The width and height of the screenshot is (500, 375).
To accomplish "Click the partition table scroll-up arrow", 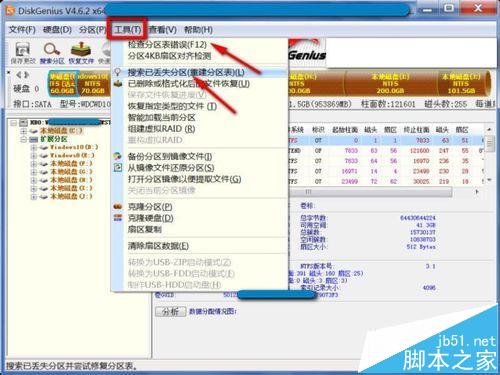I will (x=489, y=130).
